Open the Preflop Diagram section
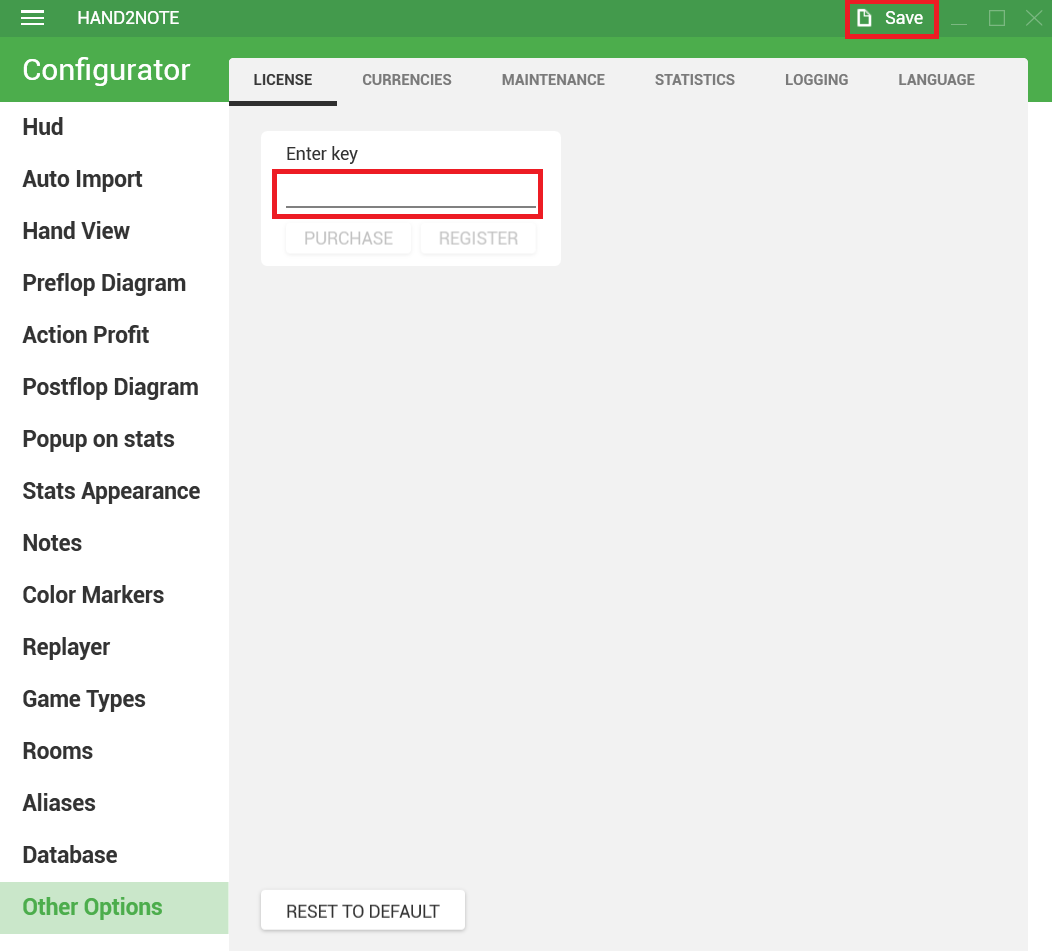The height and width of the screenshot is (951, 1052). pyautogui.click(x=104, y=283)
